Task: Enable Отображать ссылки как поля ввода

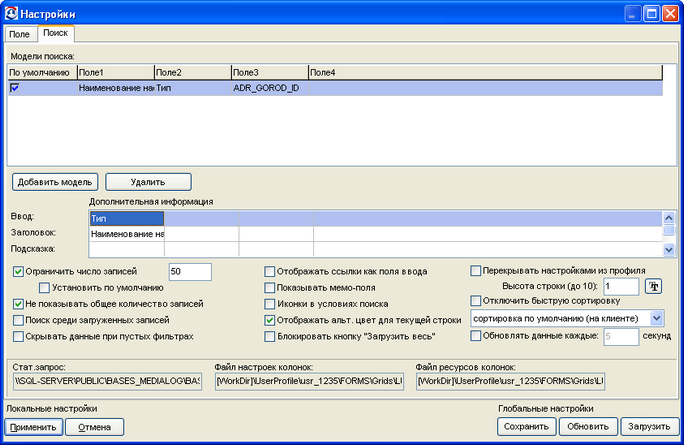Action: click(270, 272)
